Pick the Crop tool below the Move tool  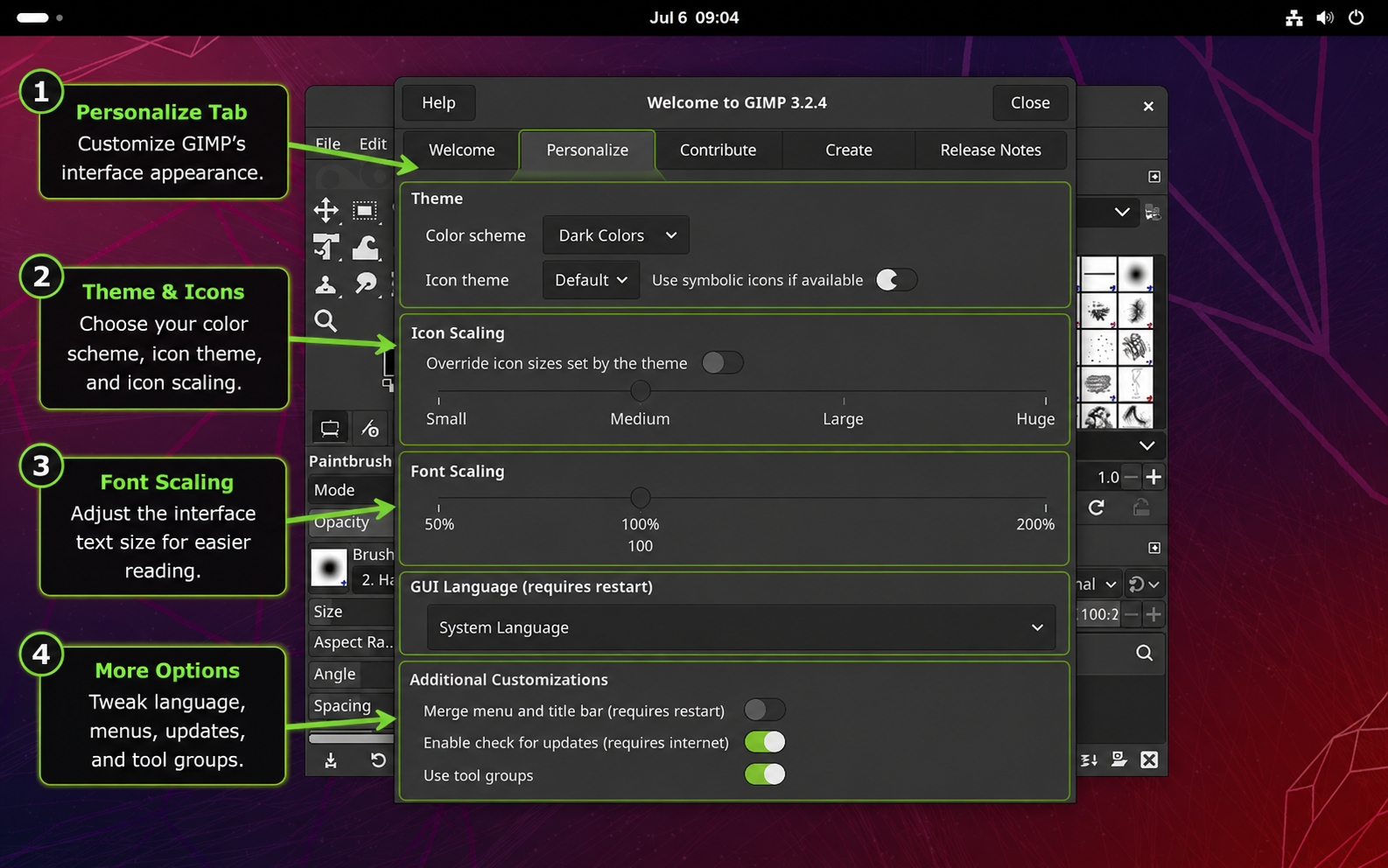point(326,248)
